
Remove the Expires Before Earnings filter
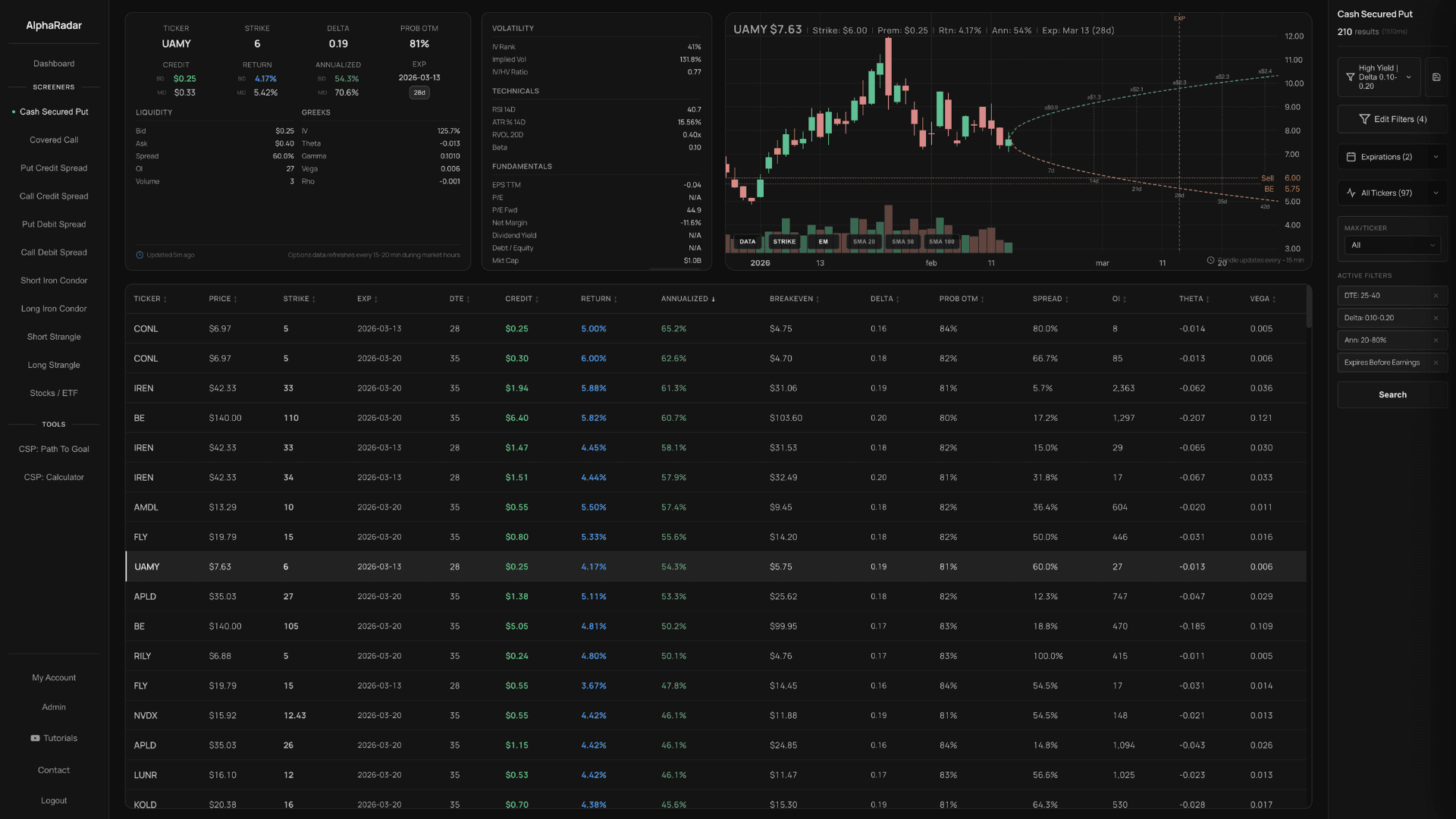click(1436, 362)
